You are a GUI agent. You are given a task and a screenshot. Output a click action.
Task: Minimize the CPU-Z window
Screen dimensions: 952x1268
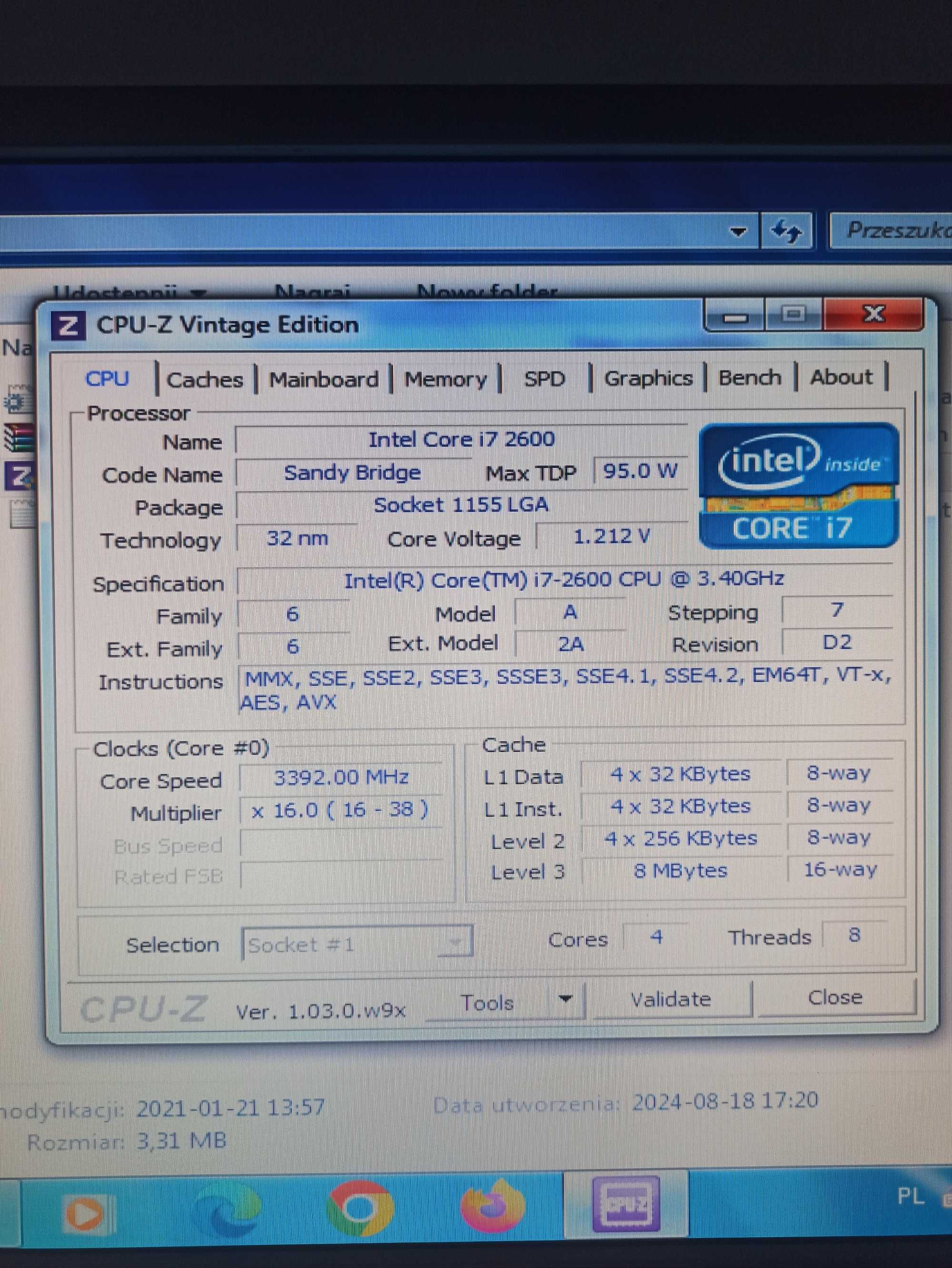point(735,316)
